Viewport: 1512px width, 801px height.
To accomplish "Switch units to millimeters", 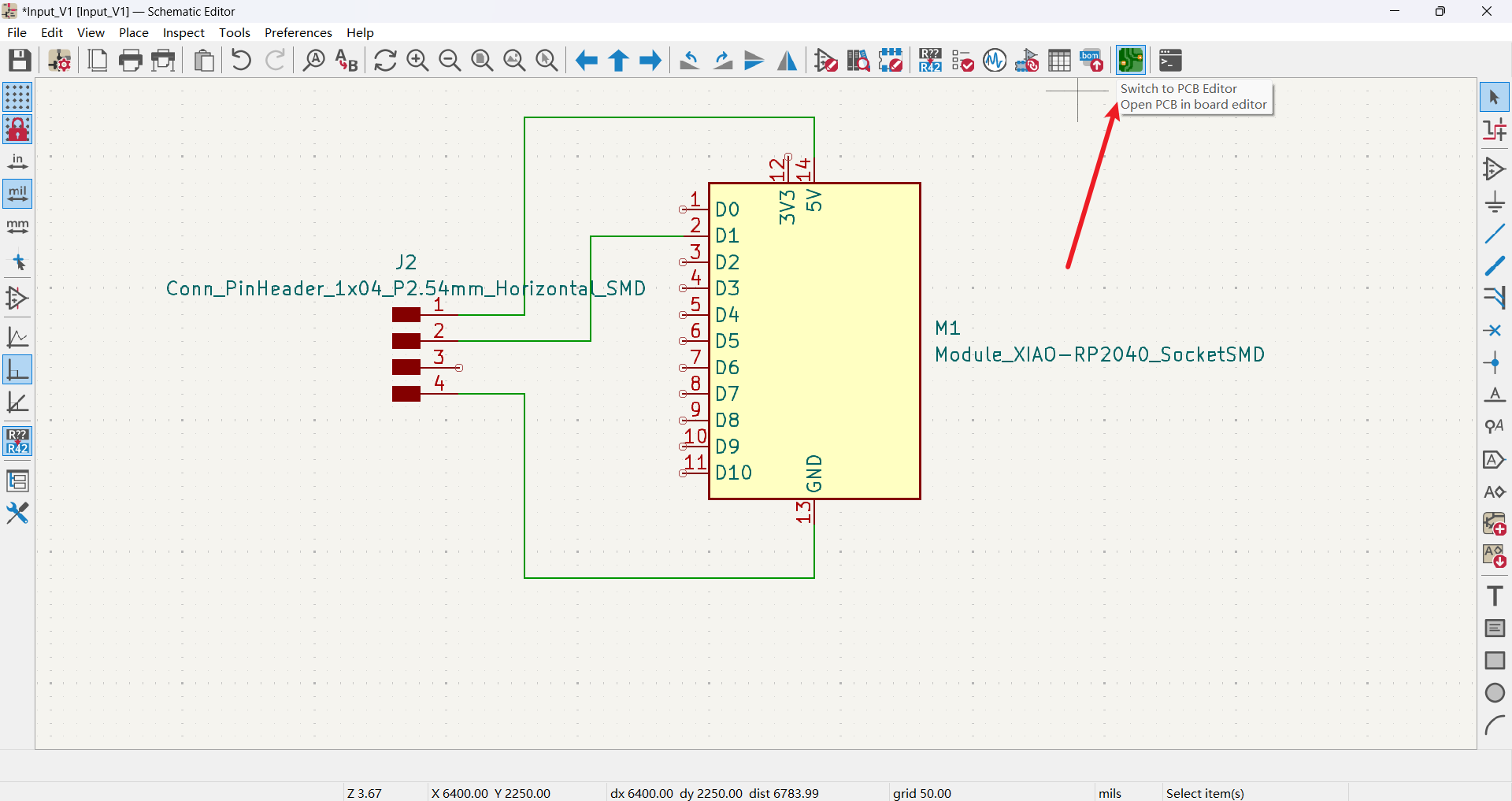I will click(x=17, y=227).
